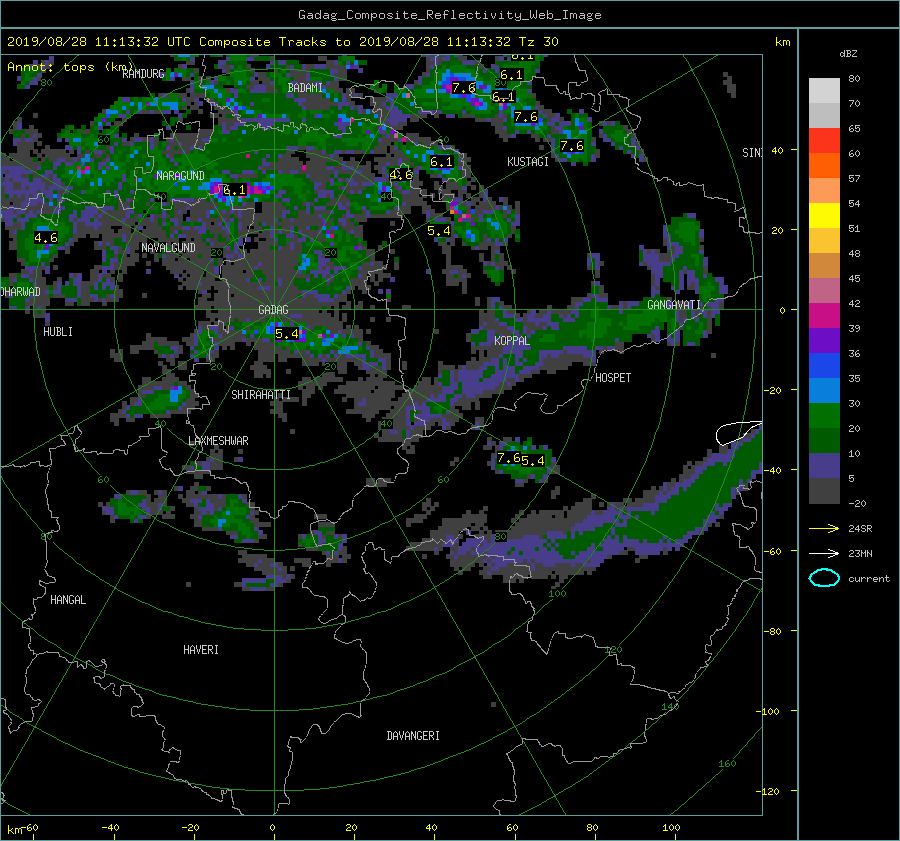Click the RAMDURG town label
This screenshot has width=900, height=841.
coord(143,73)
